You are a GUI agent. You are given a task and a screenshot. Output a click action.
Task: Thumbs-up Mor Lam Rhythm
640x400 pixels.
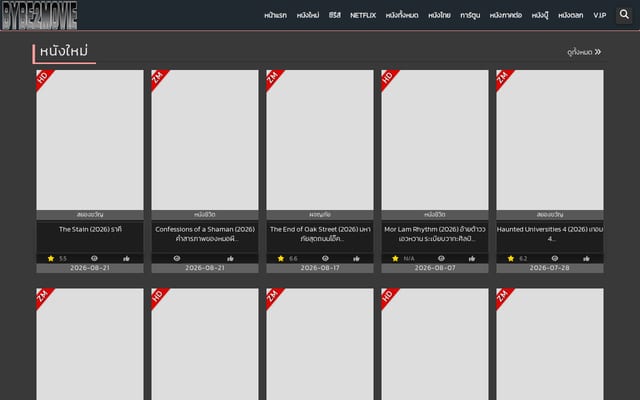472,258
